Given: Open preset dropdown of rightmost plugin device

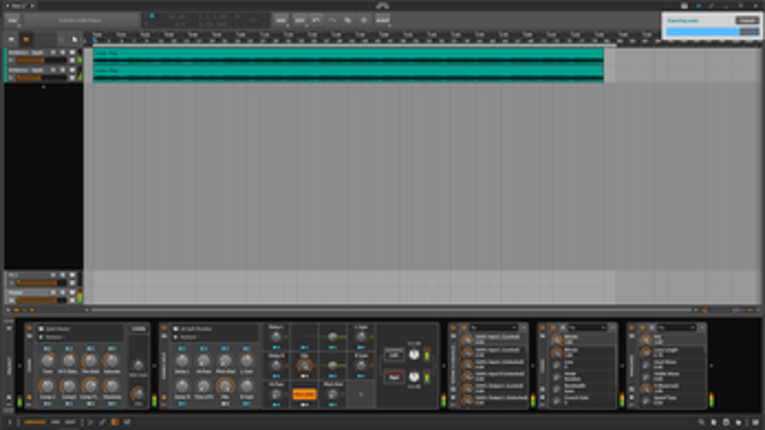Looking at the screenshot, I should (669, 327).
